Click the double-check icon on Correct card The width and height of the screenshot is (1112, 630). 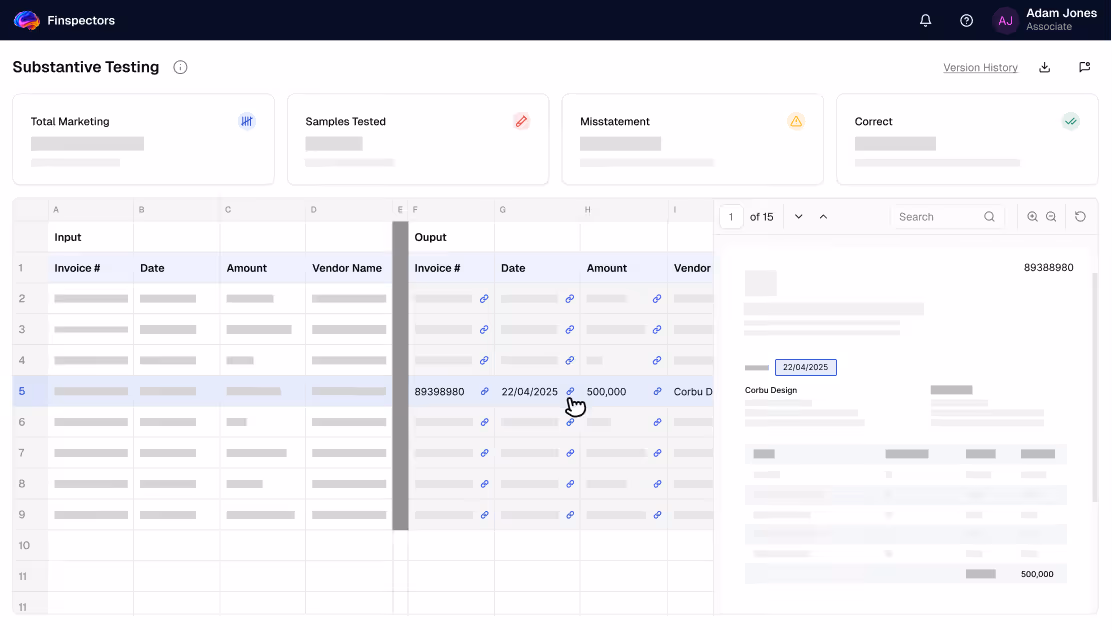1070,121
